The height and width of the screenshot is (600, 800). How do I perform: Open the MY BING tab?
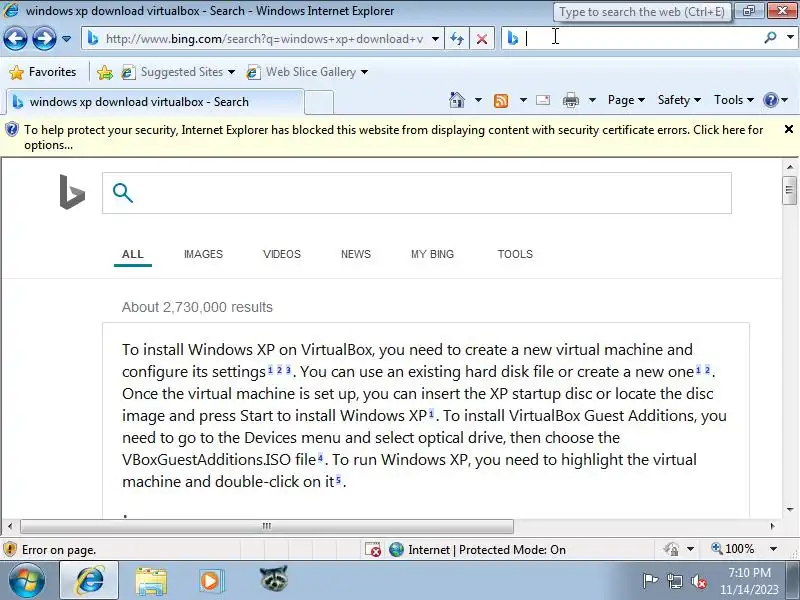pos(432,254)
